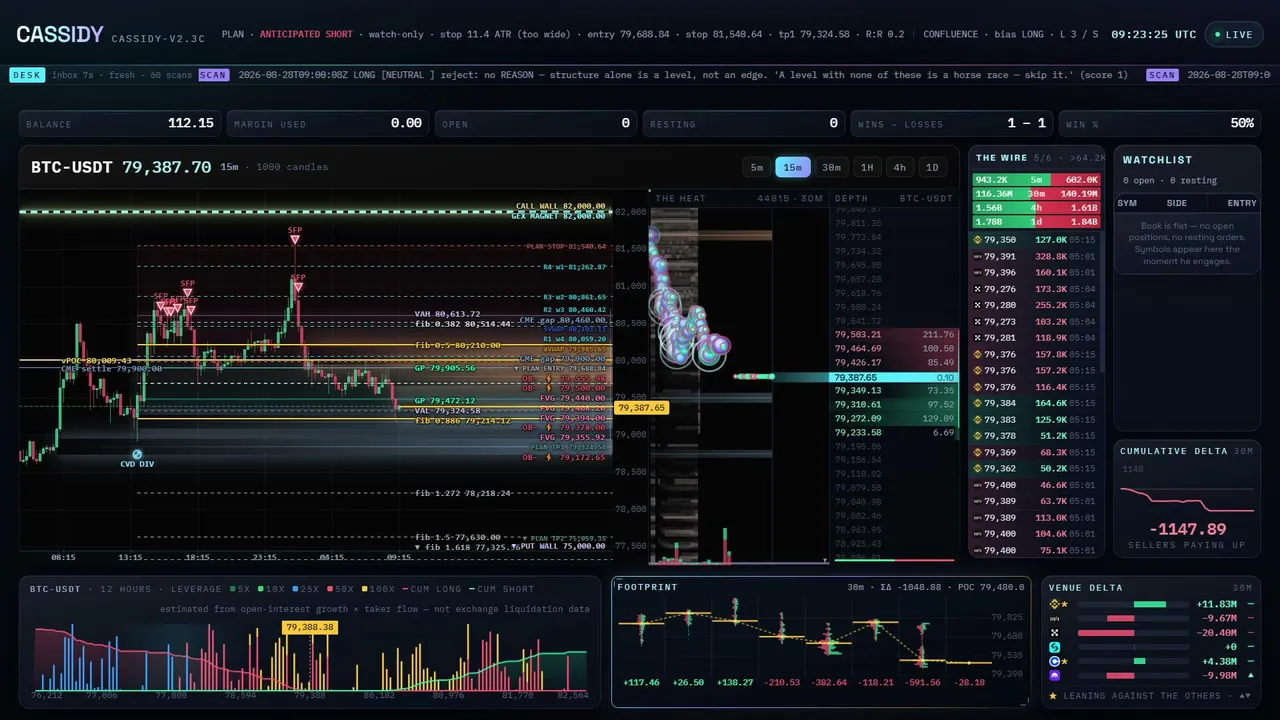Click the CALL WALL 82,000.00 label
Screen dimensions: 1280x720
[x=560, y=206]
